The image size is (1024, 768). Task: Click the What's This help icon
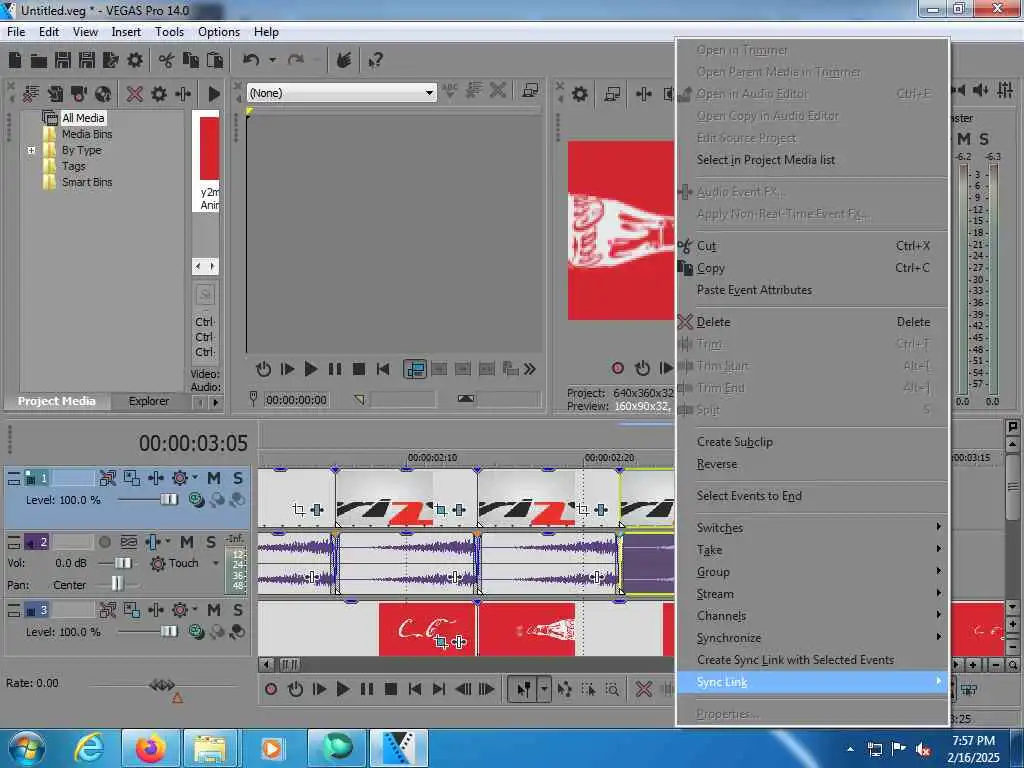point(376,61)
